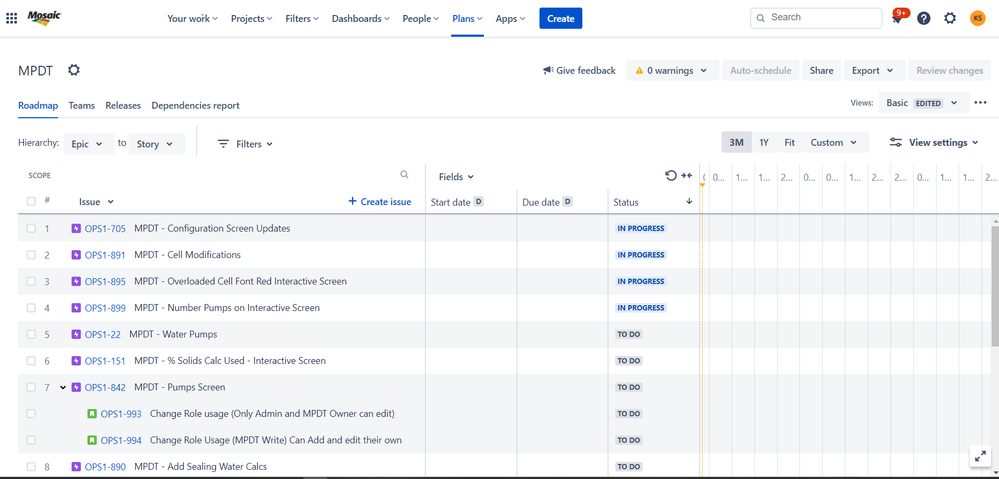Open View settings dropdown
The width and height of the screenshot is (999, 479).
[934, 143]
